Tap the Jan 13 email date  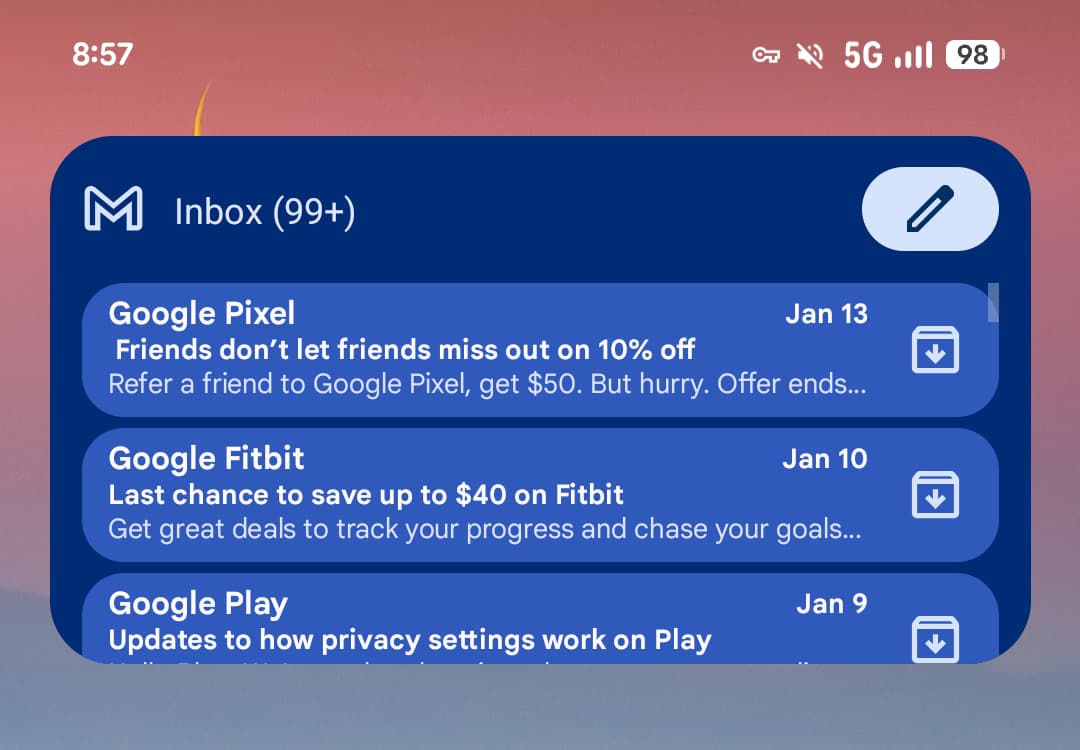pos(826,314)
